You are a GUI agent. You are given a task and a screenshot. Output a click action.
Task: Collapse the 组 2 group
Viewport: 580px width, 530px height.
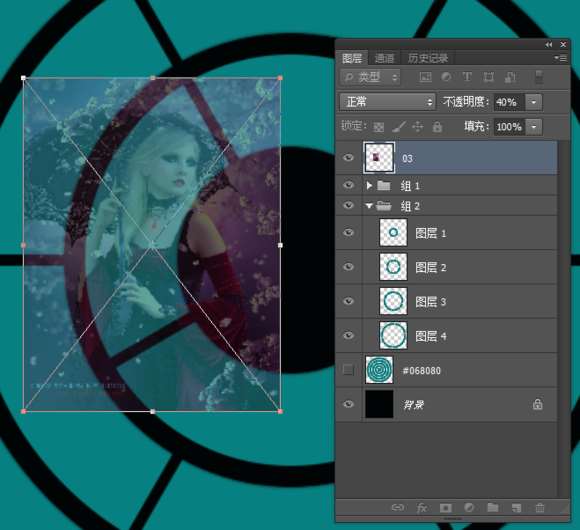point(369,206)
